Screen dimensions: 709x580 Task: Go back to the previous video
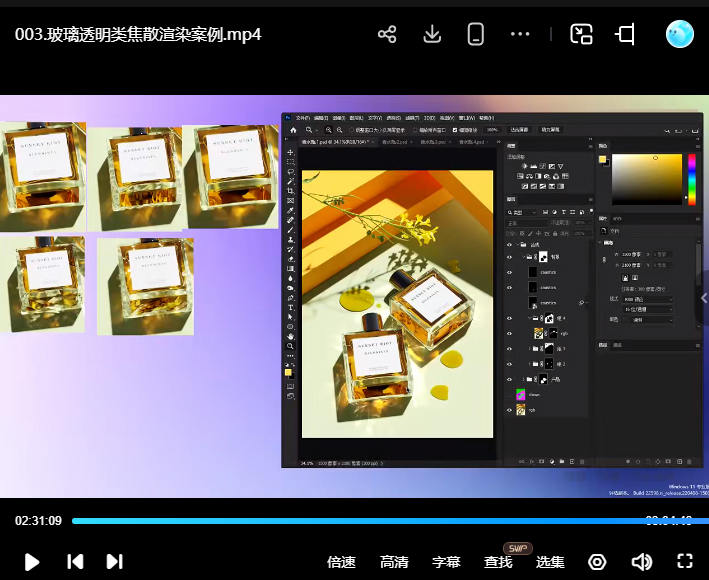pos(75,561)
